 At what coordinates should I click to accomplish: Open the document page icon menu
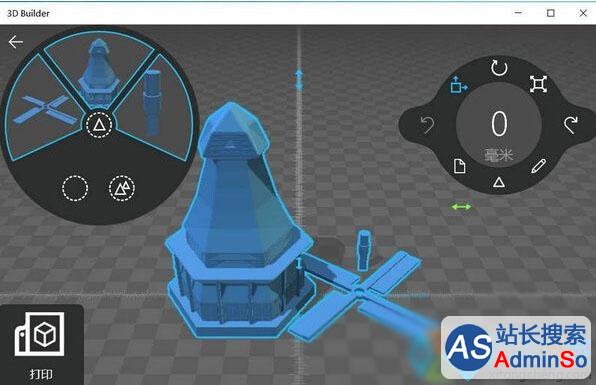tap(460, 166)
